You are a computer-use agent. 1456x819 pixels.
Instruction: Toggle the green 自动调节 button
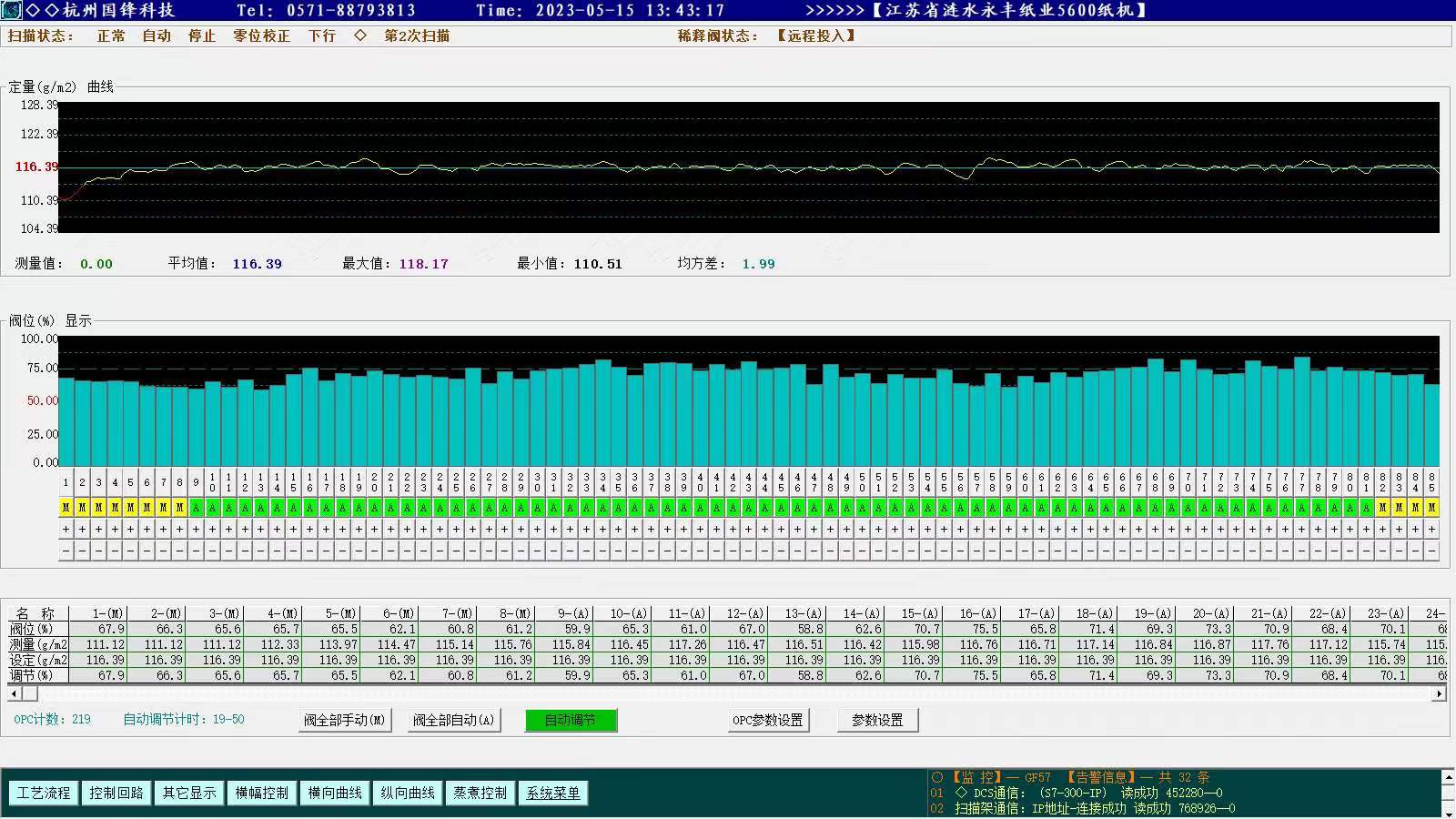click(571, 720)
